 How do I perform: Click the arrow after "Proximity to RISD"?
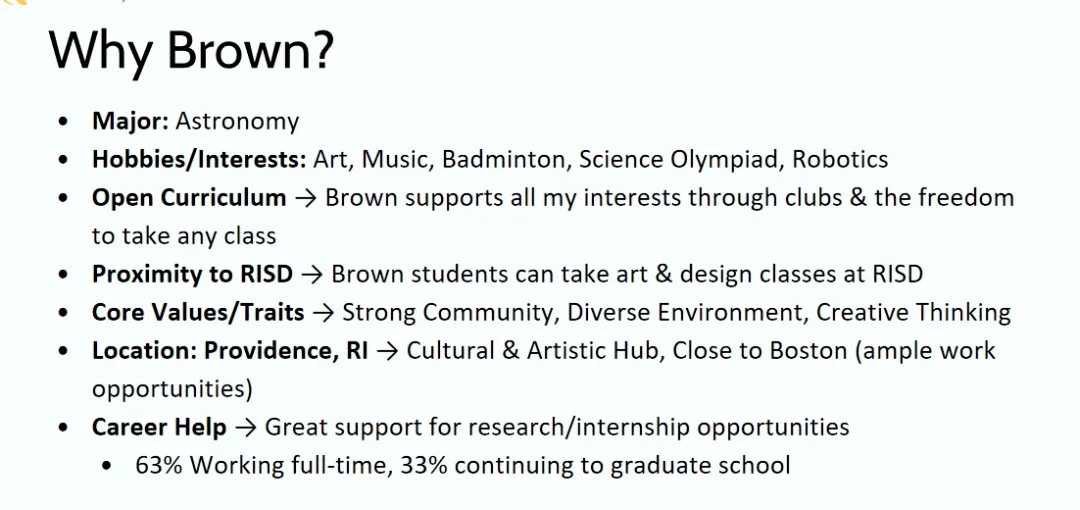(x=312, y=275)
